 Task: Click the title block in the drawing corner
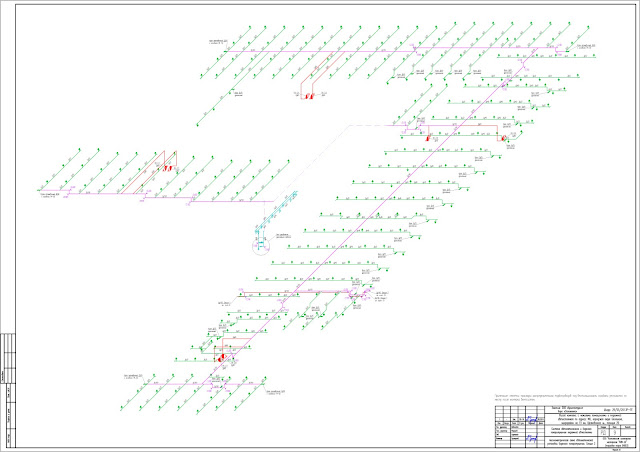pyautogui.click(x=565, y=426)
